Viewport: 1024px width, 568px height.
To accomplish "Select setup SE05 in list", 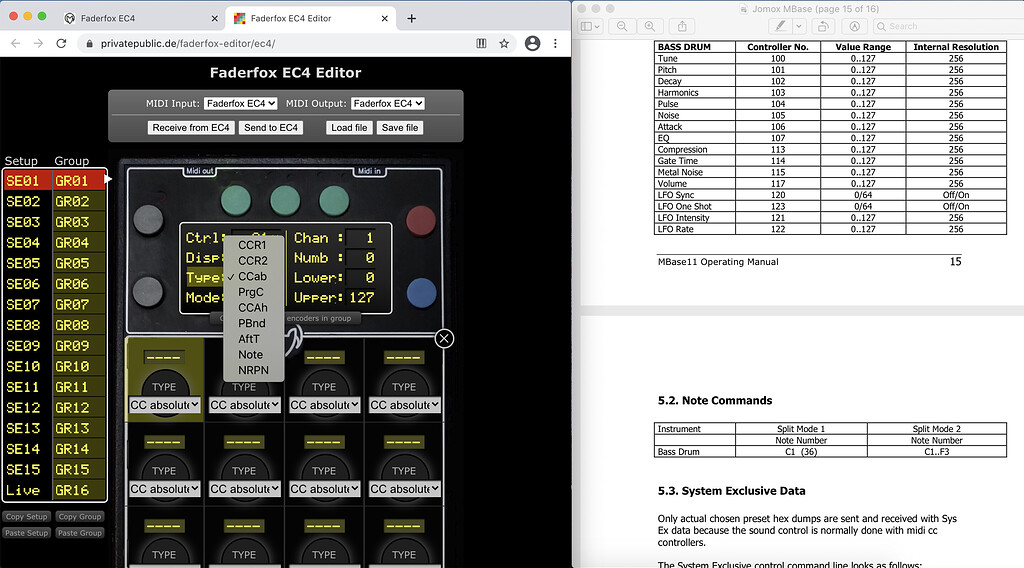I will (x=27, y=263).
